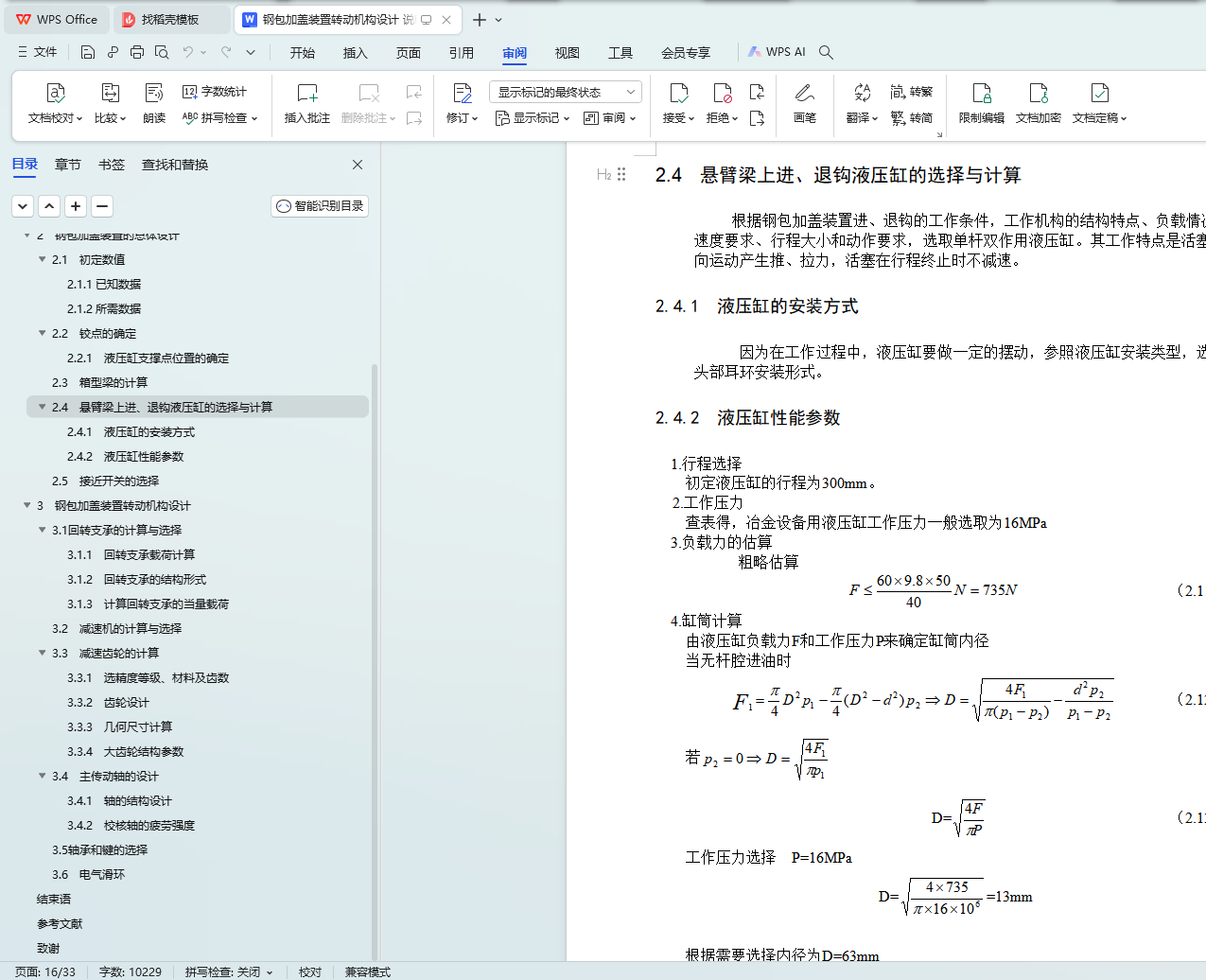
Task: Click the 智能识别目录 button
Action: click(x=320, y=206)
